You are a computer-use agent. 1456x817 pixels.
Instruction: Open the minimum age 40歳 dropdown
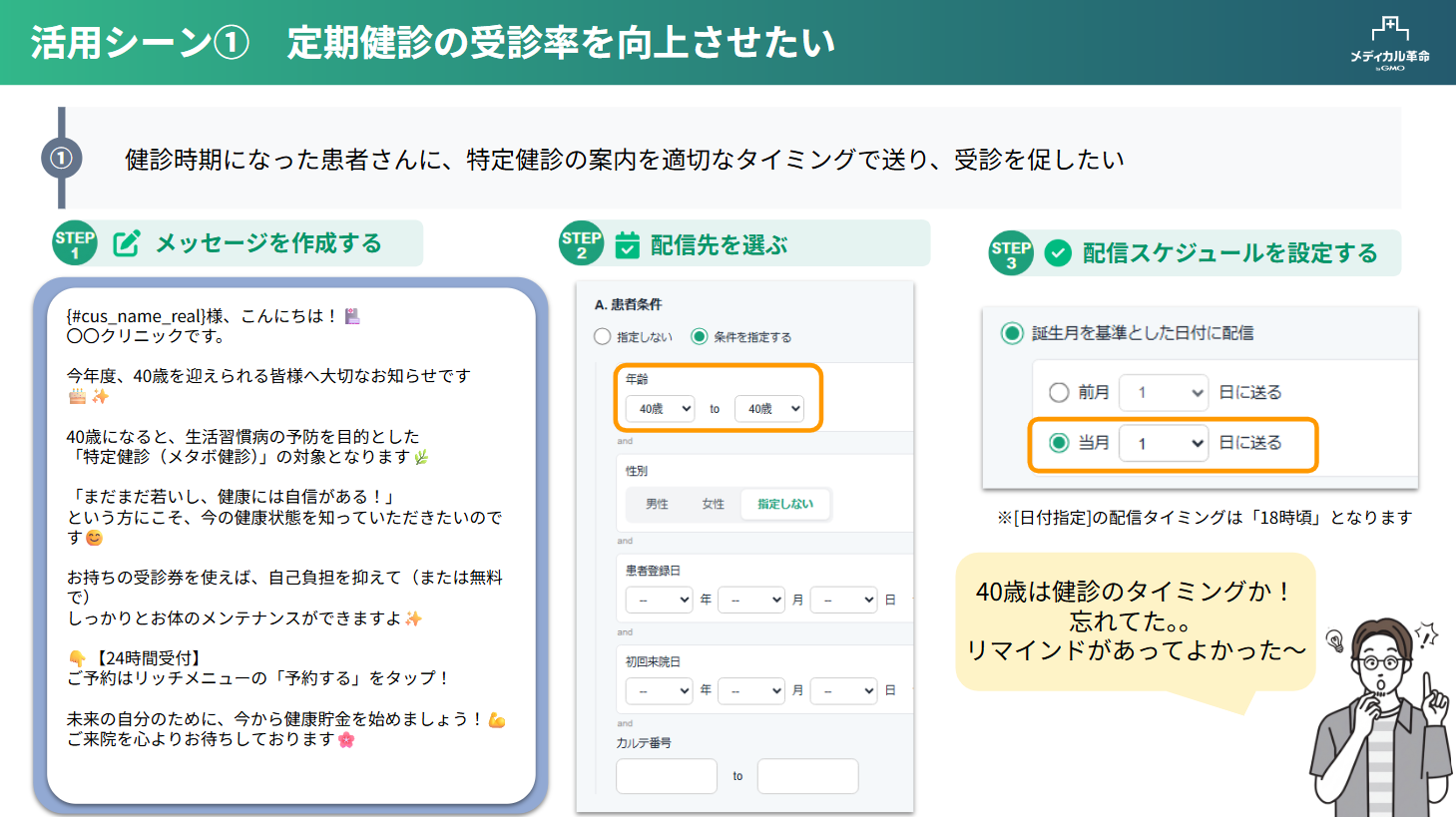[660, 409]
